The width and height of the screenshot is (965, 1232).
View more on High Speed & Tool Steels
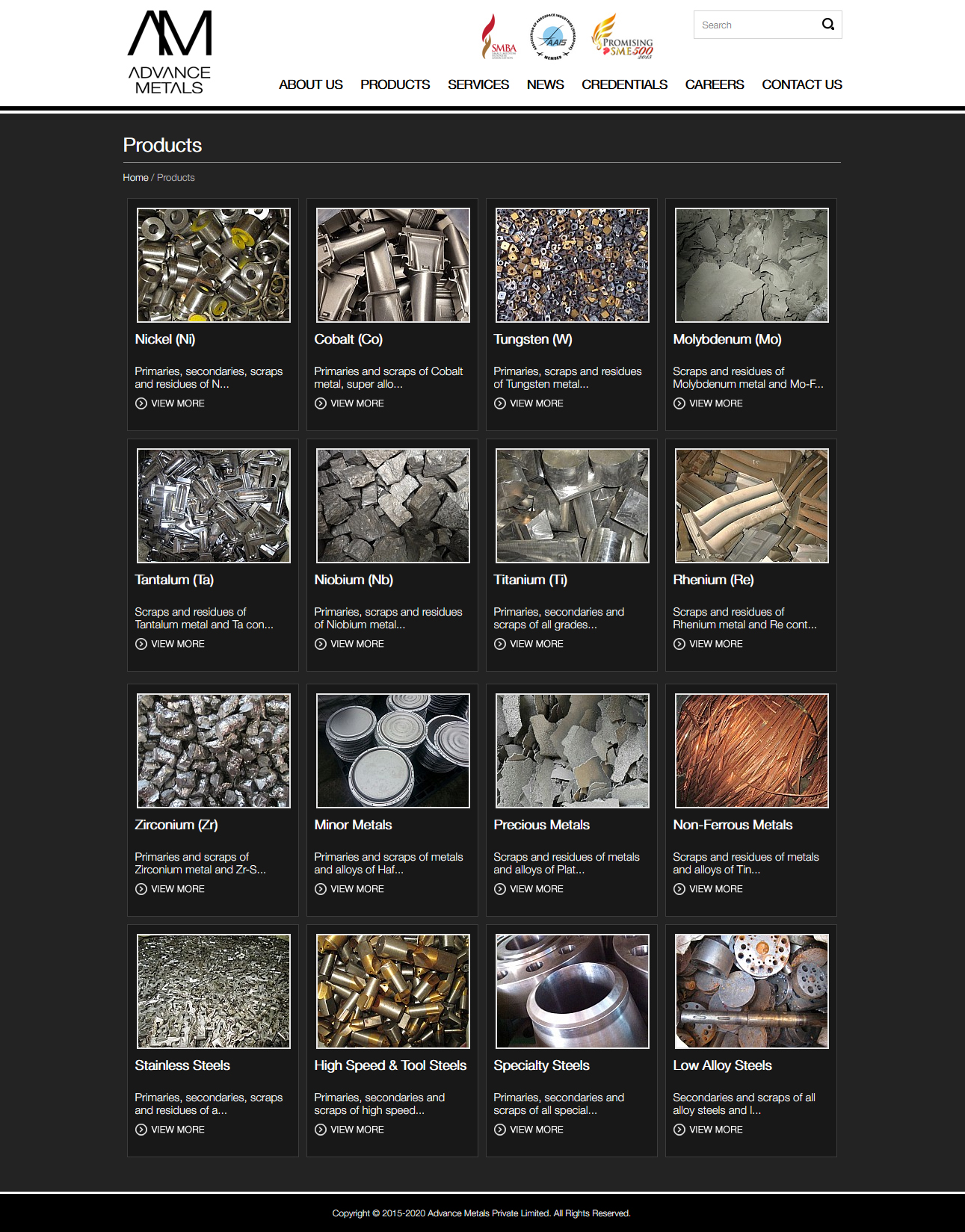tap(357, 1130)
